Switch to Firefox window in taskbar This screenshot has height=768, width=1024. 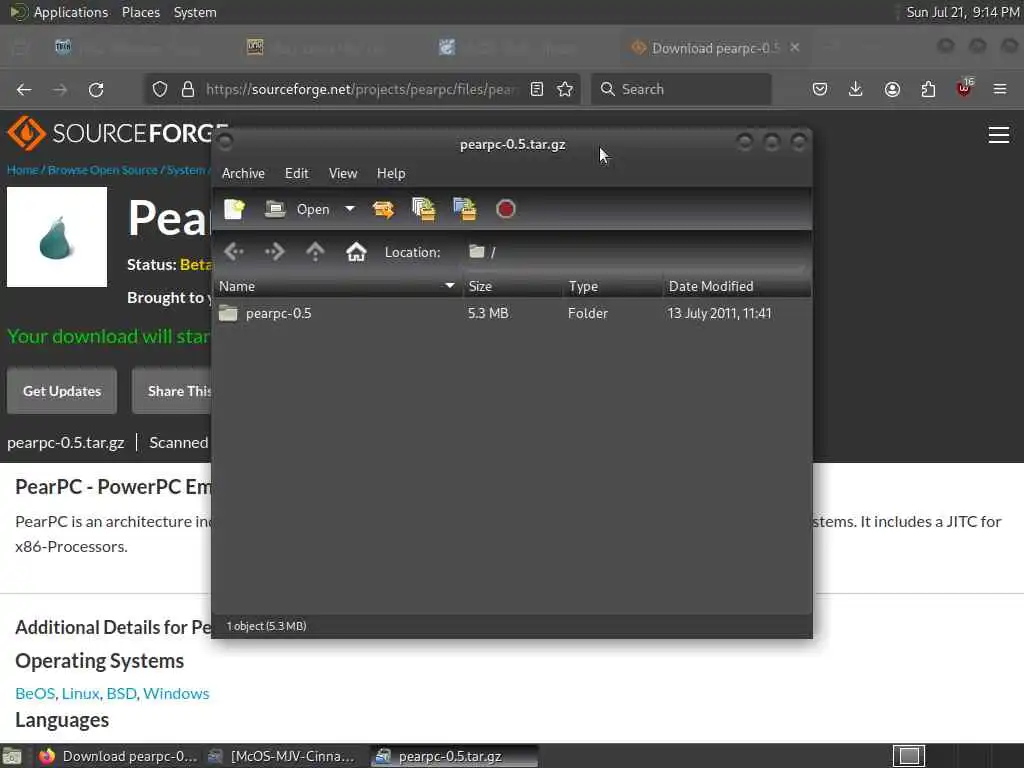tap(118, 756)
